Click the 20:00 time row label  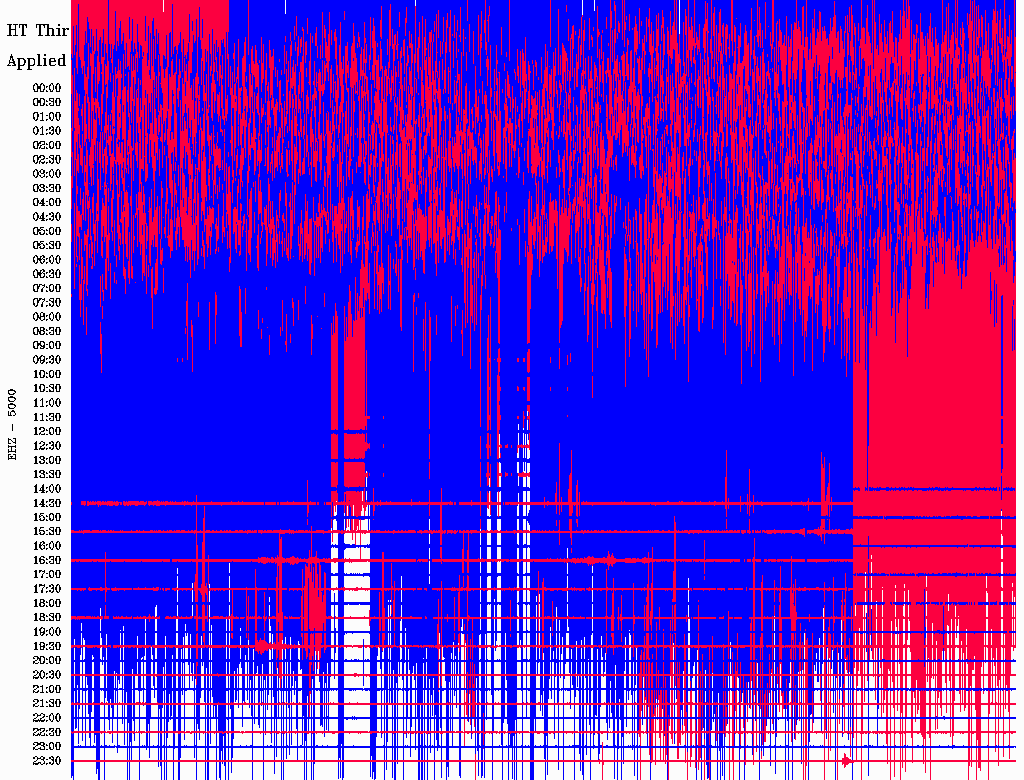[47, 660]
